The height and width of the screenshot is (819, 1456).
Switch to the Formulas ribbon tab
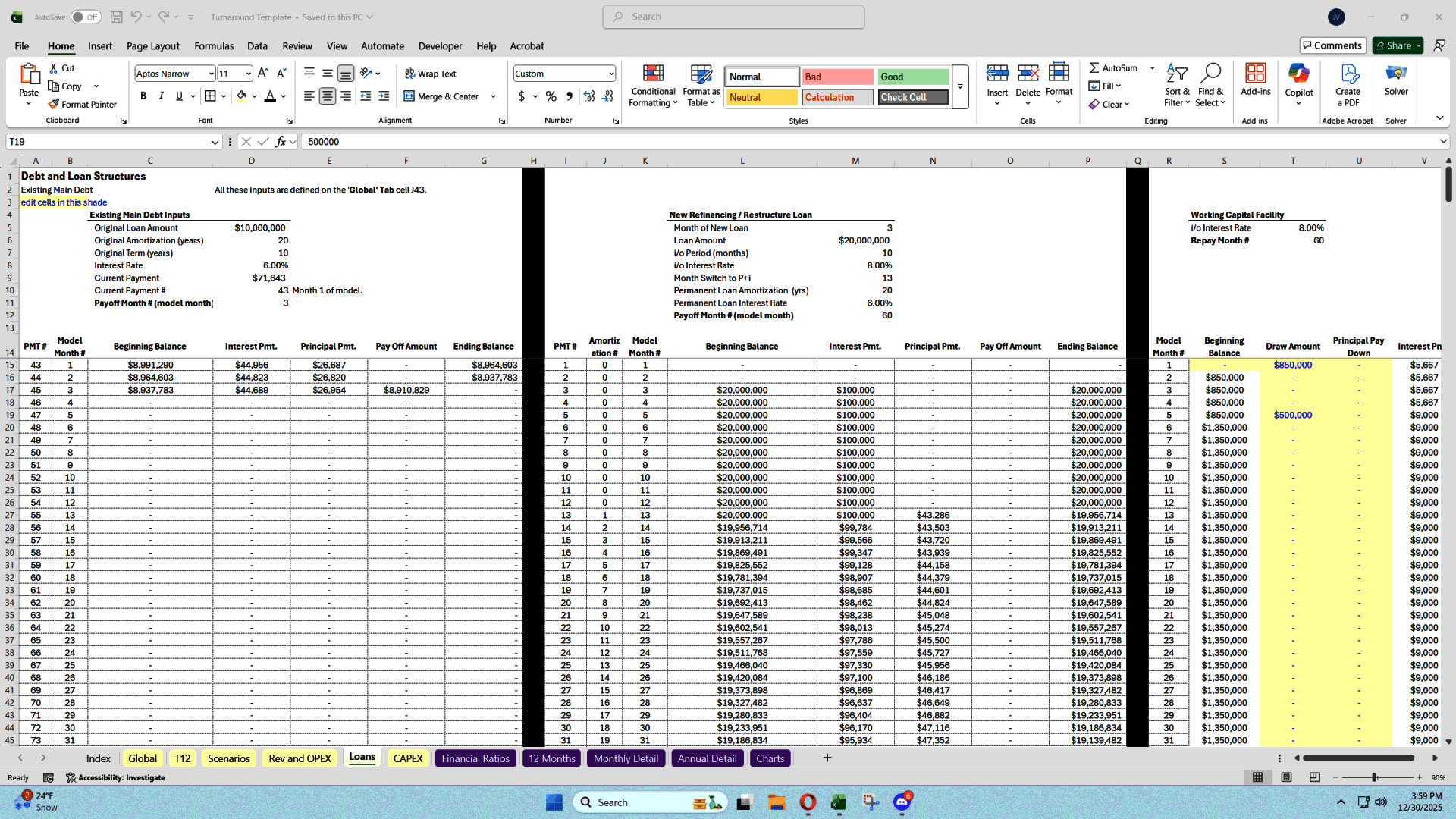click(214, 46)
